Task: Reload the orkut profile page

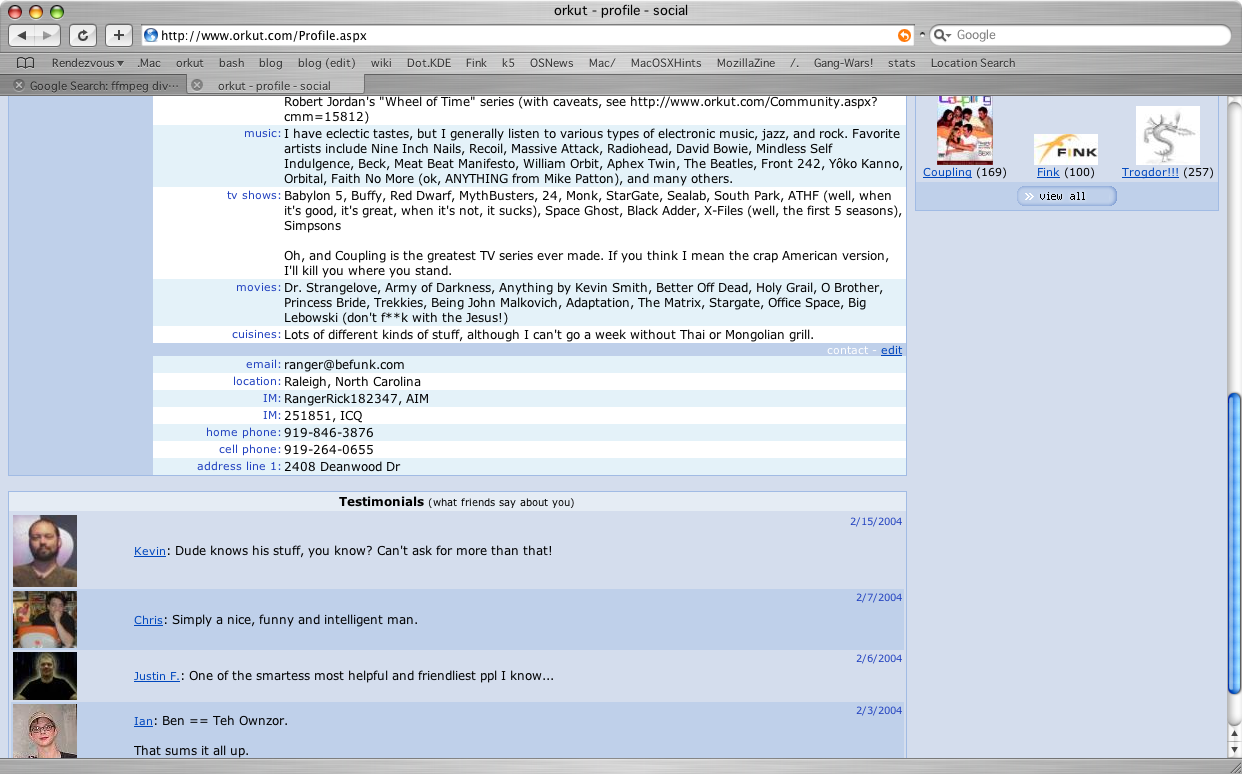Action: [83, 35]
